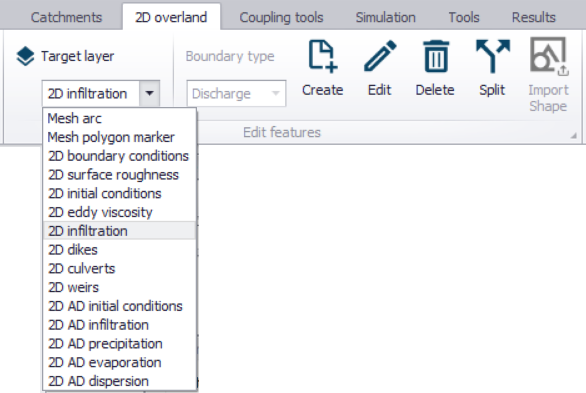Click the Target layer label

(x=77, y=56)
